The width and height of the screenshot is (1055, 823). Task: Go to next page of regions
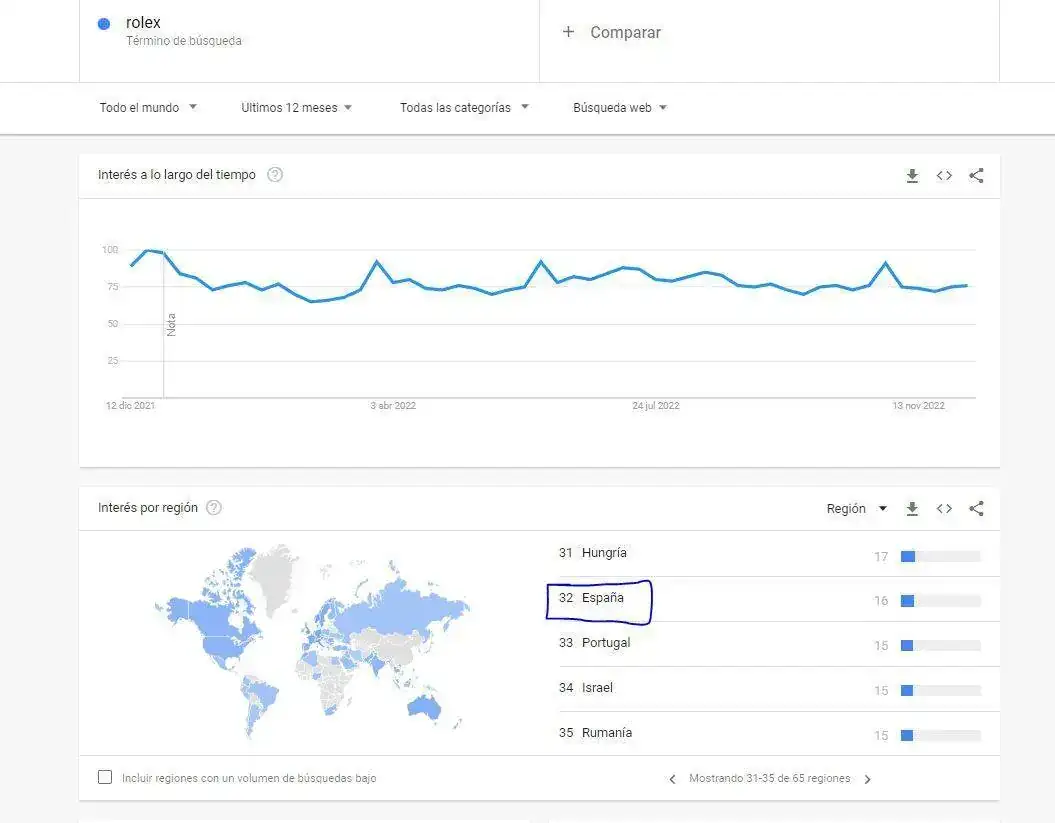tap(867, 779)
